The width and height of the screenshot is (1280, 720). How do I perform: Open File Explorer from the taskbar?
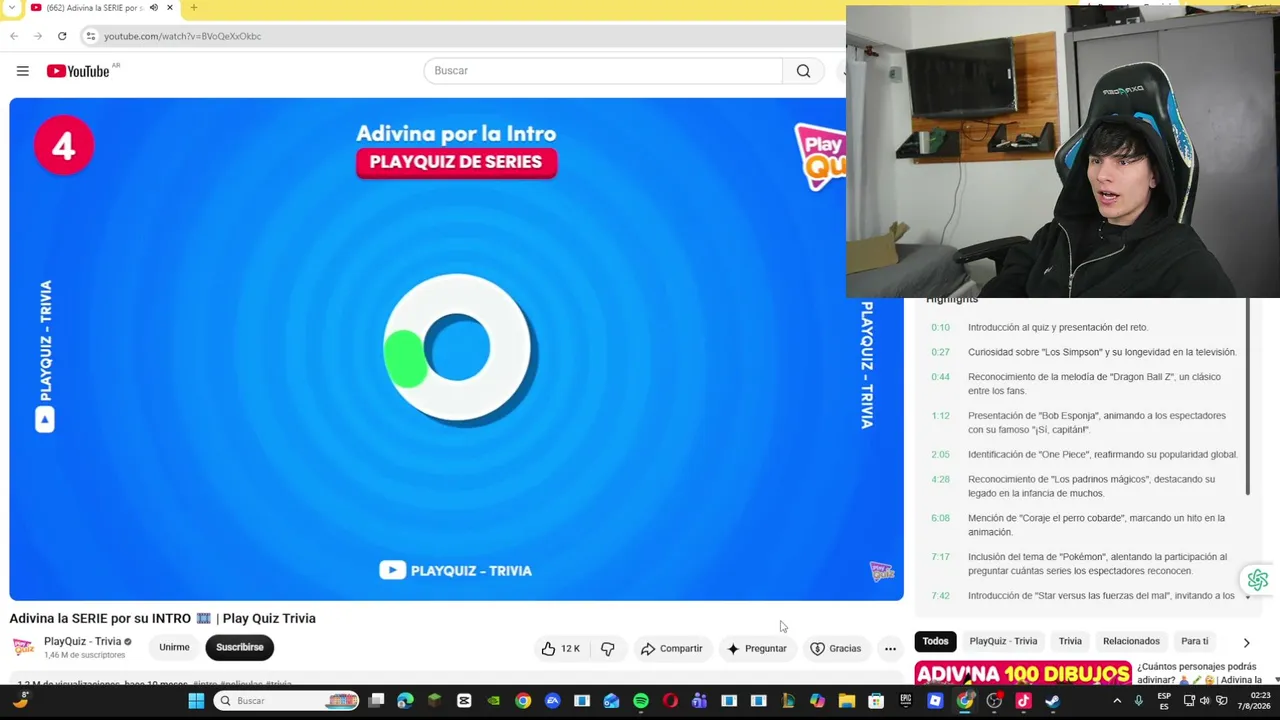click(x=847, y=701)
